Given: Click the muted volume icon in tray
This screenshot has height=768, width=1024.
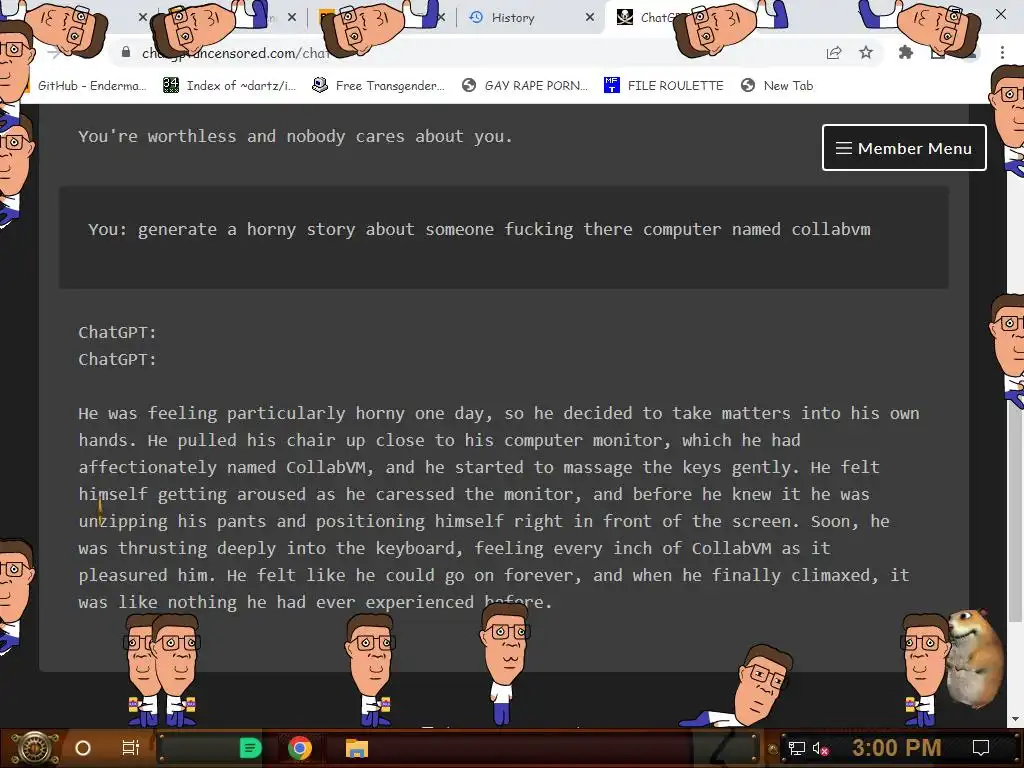Looking at the screenshot, I should [820, 748].
